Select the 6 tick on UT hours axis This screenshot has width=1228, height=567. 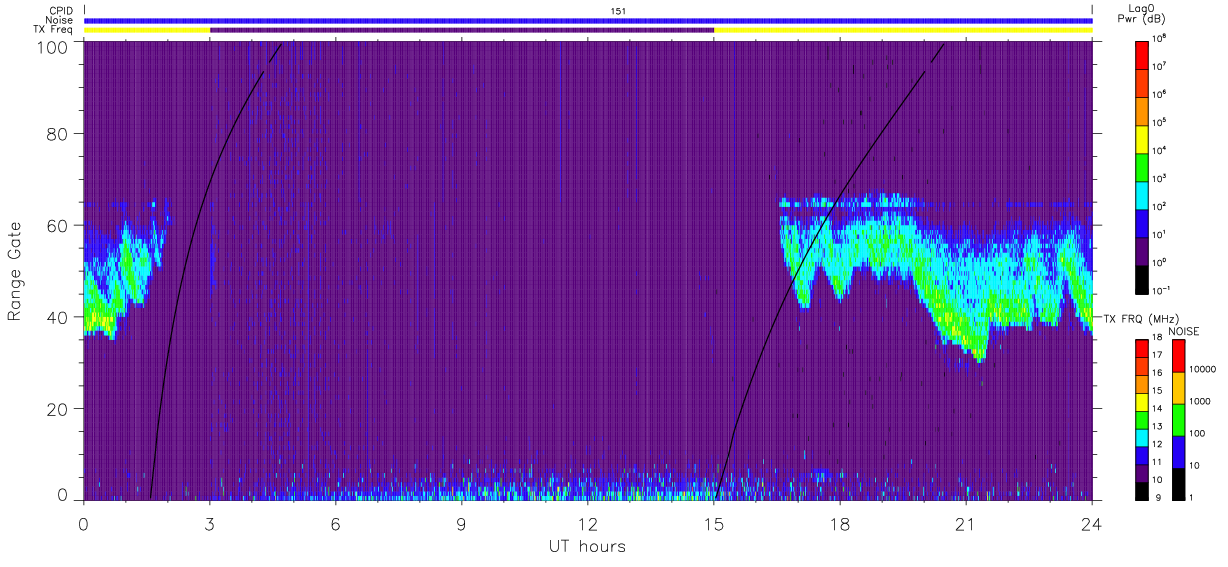pos(336,524)
